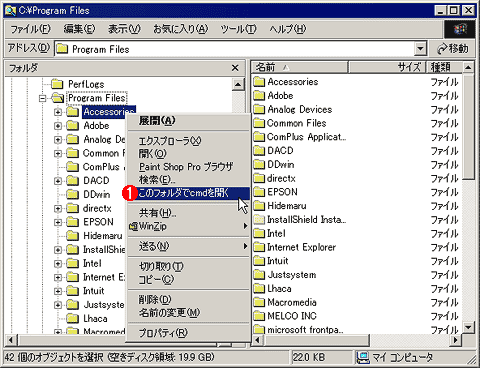Expand the Adobe node in folder tree
Viewport: 480px width, 368px height.
(58, 126)
